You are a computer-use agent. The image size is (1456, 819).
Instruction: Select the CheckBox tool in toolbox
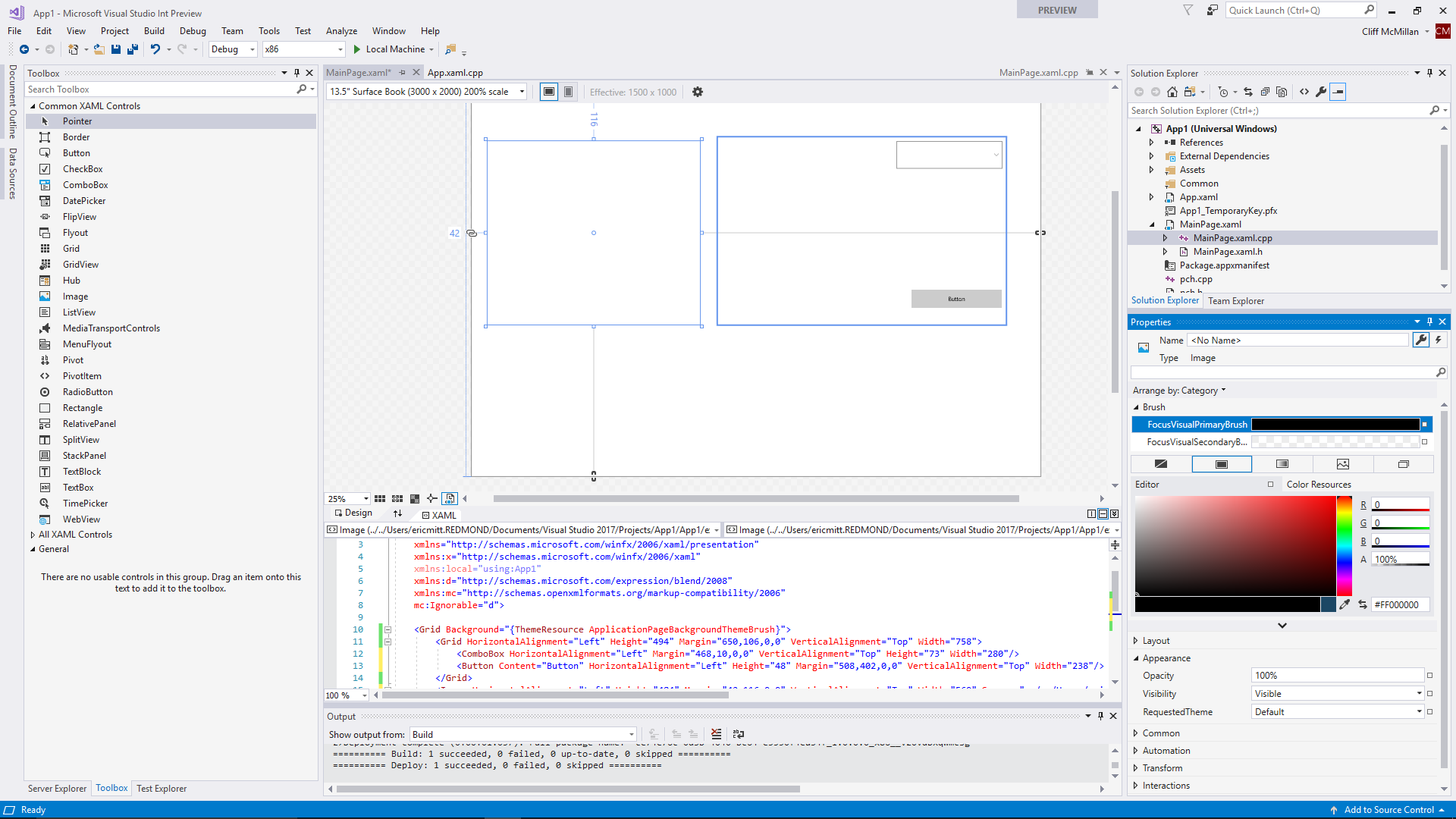[83, 168]
